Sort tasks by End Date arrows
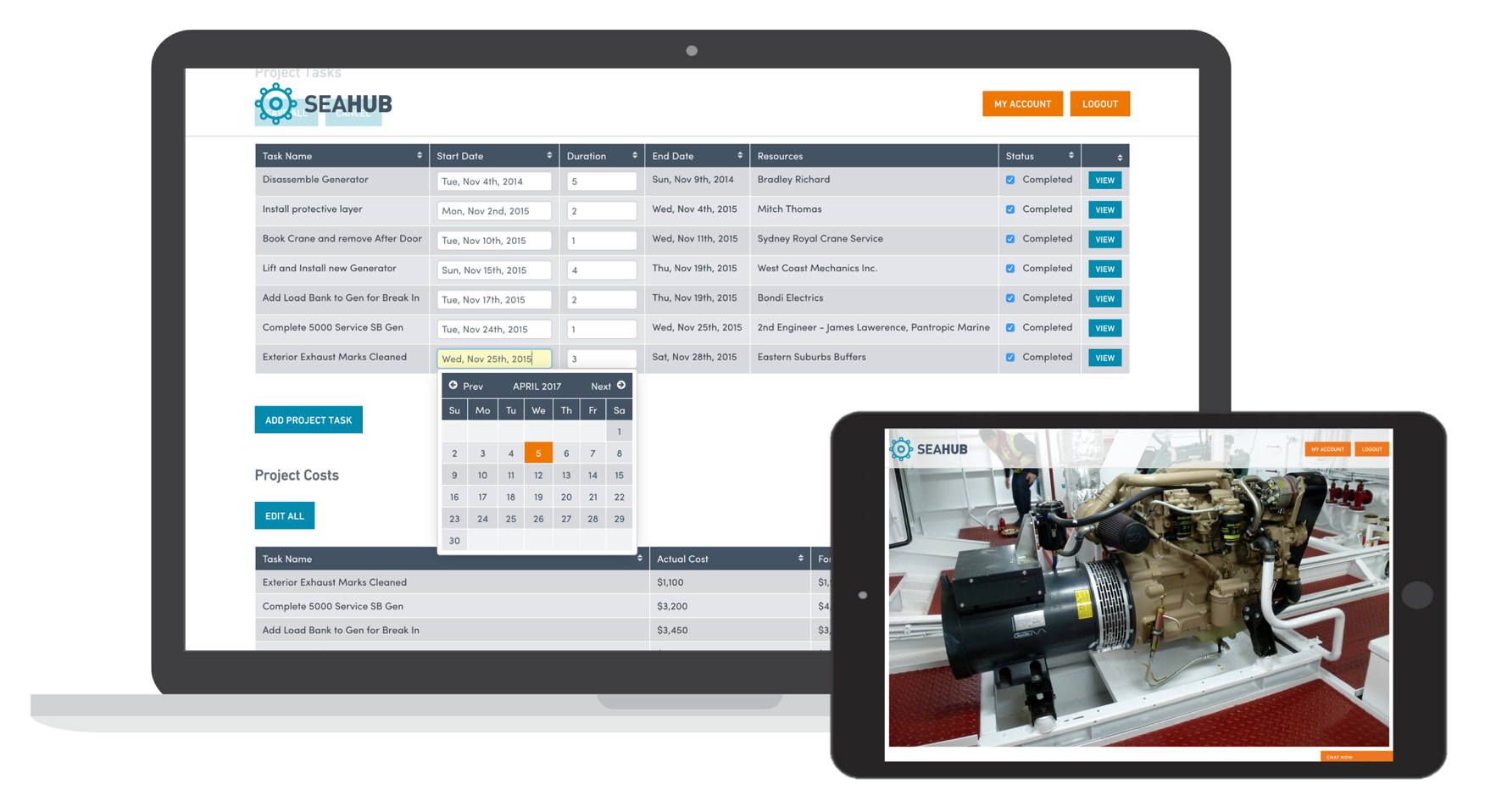 [x=739, y=156]
